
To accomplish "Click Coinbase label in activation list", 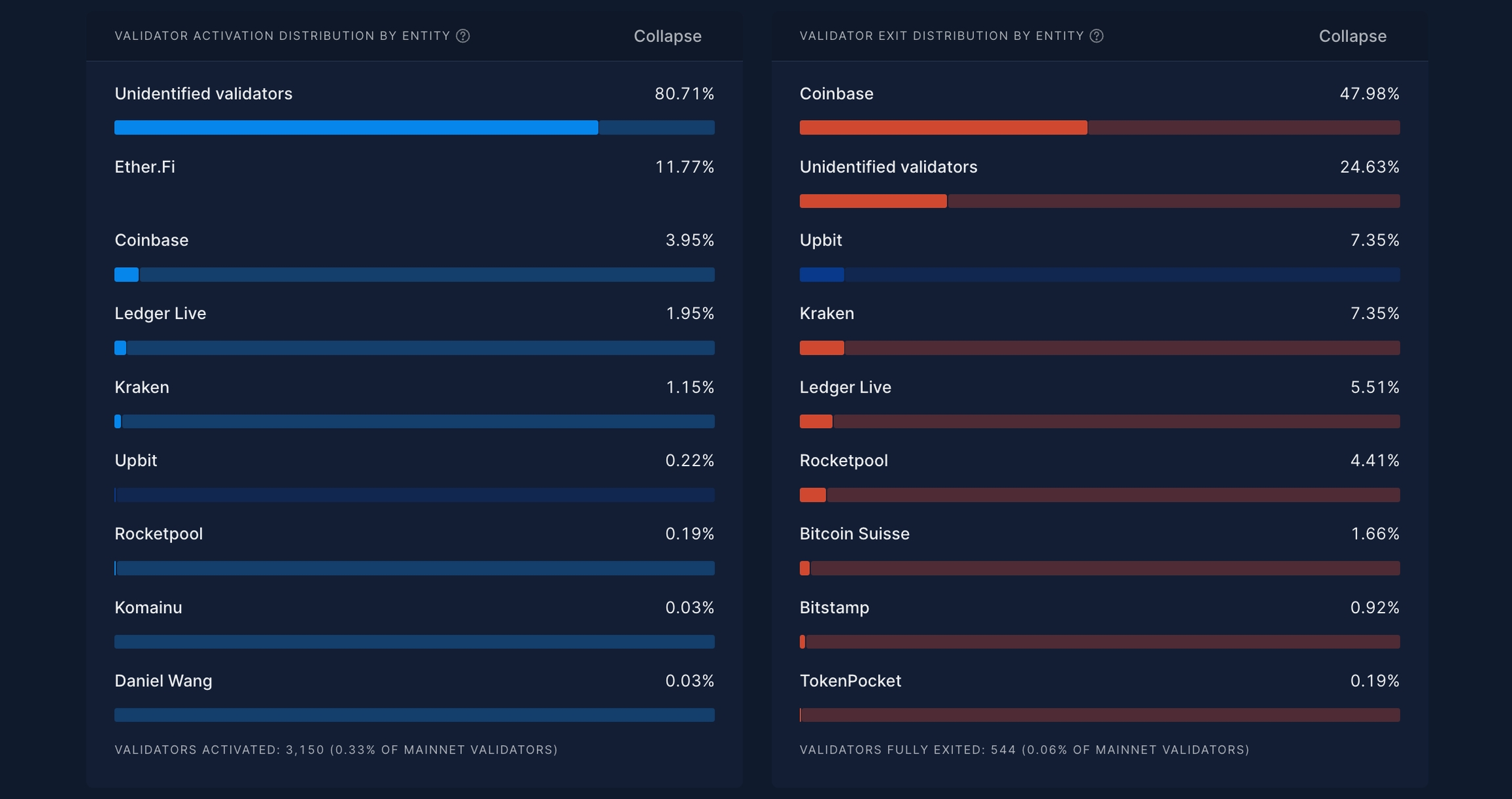I will tap(152, 240).
